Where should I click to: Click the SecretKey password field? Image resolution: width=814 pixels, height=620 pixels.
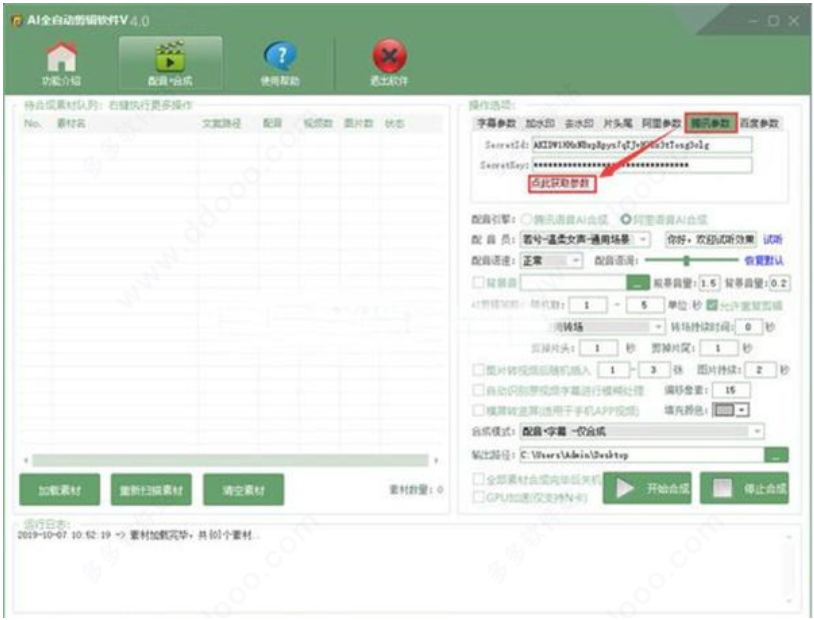642,165
